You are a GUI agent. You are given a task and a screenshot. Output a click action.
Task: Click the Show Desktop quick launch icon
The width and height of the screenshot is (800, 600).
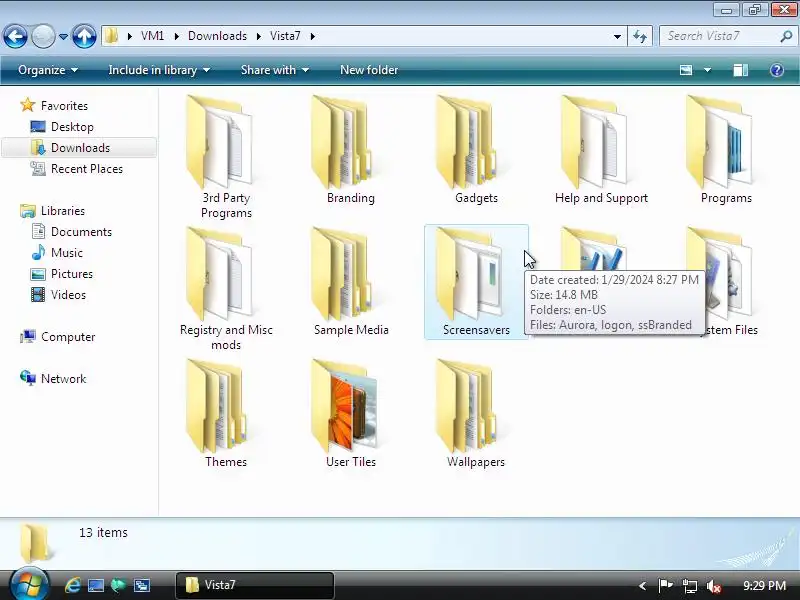click(x=95, y=585)
